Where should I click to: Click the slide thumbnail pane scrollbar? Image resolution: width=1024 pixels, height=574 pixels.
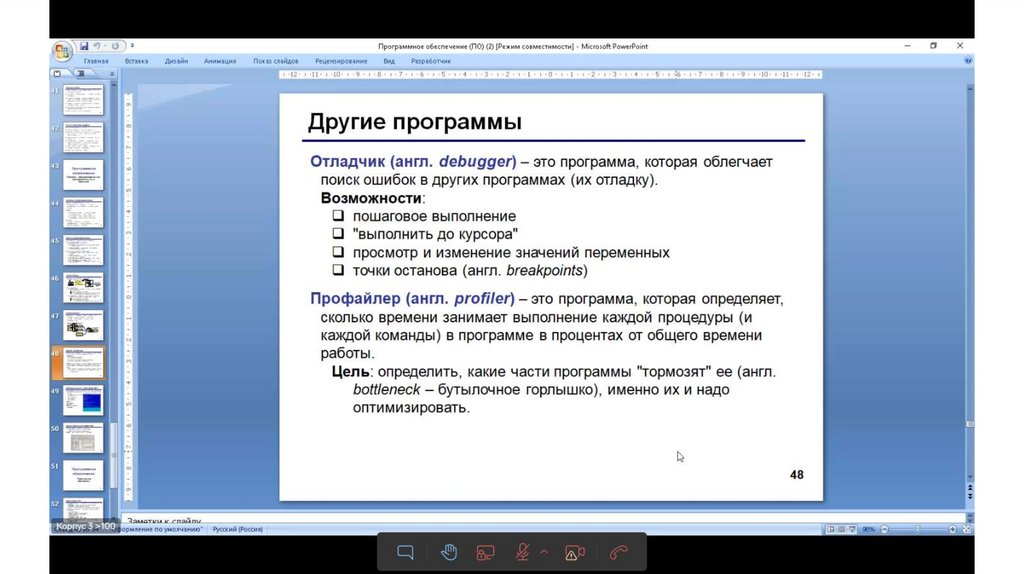114,456
